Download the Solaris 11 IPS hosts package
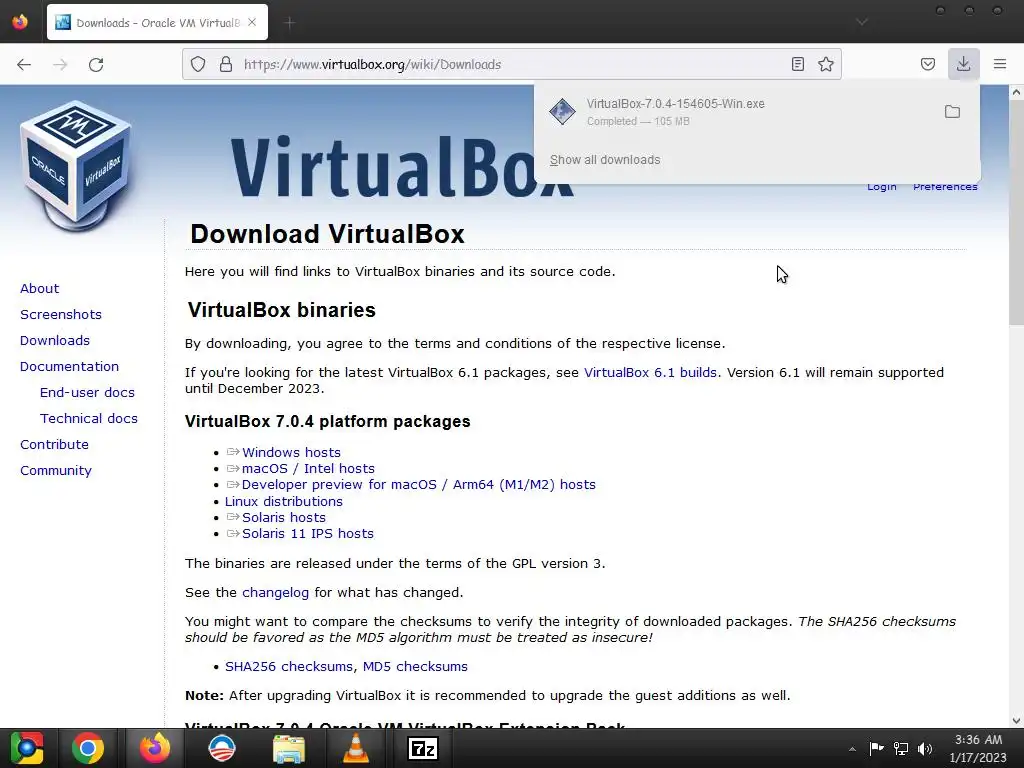 tap(308, 534)
